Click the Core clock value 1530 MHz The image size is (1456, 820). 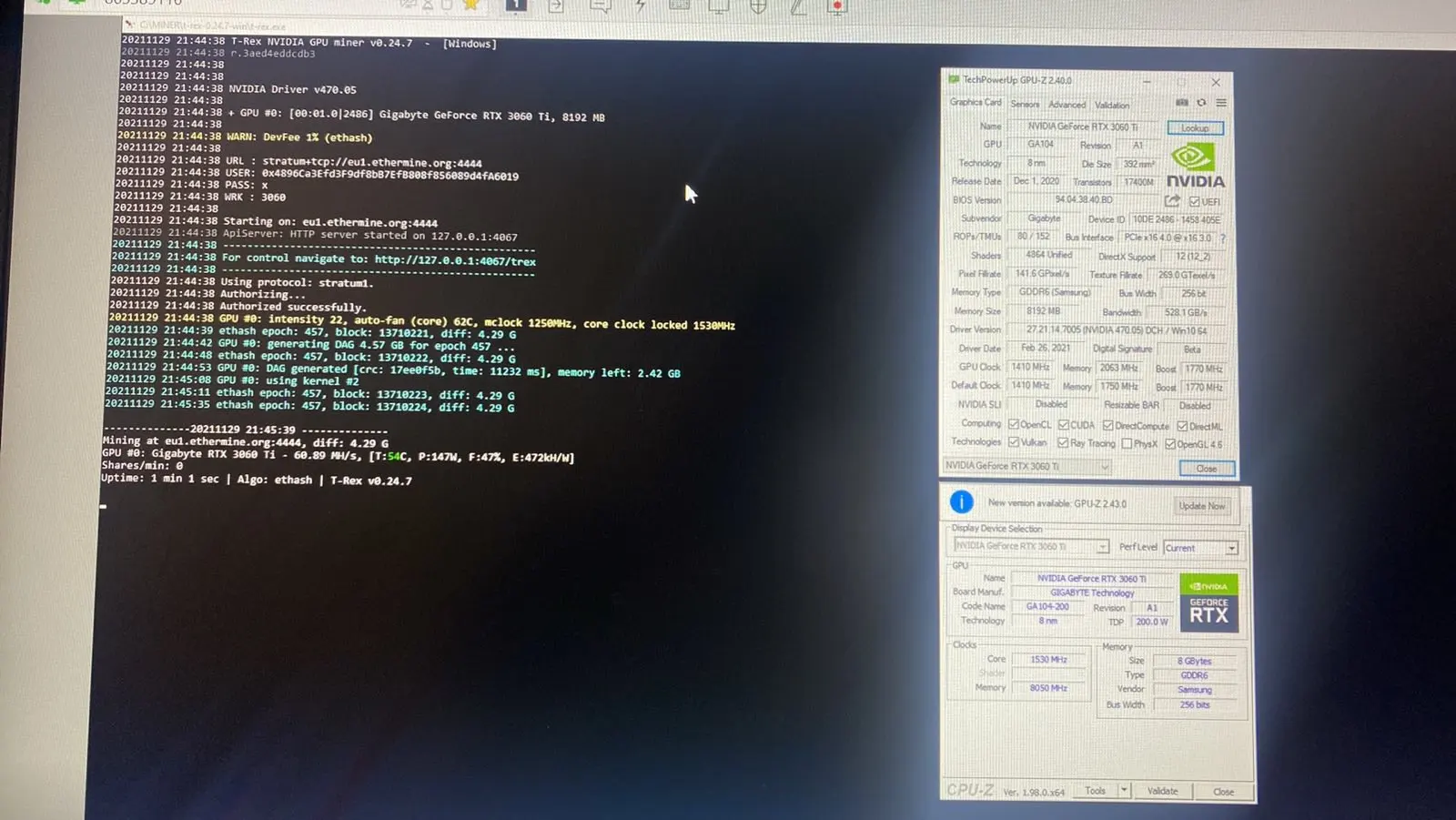(x=1048, y=660)
